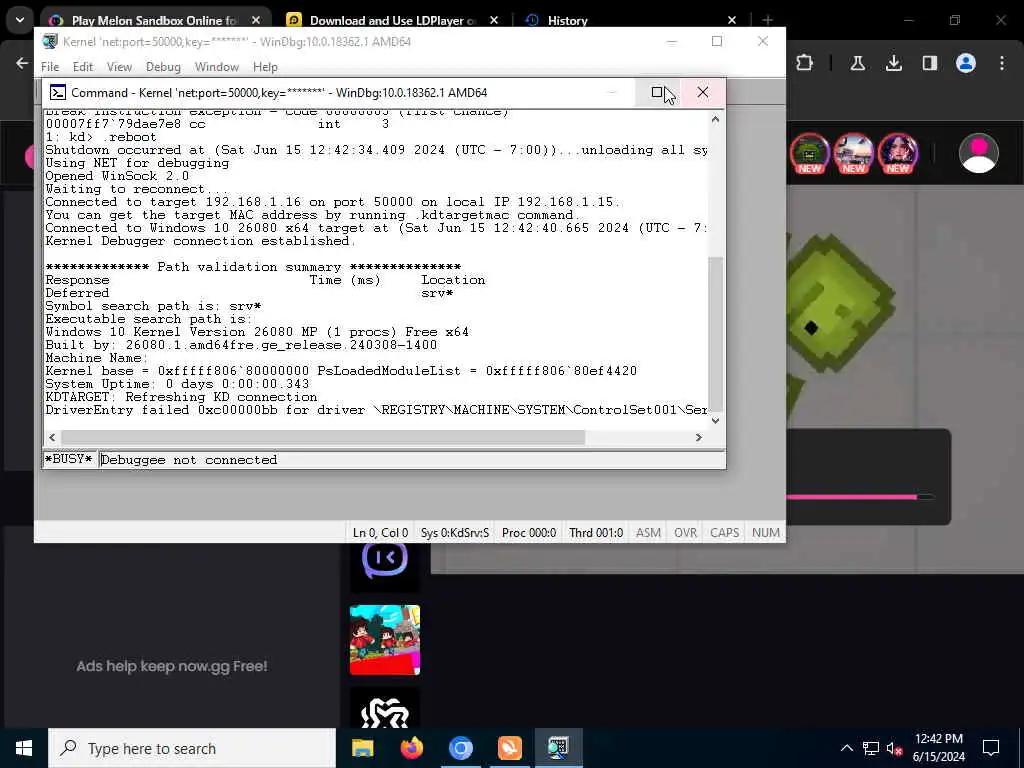
Task: Click the Proc 000:0 status entry
Action: [529, 533]
